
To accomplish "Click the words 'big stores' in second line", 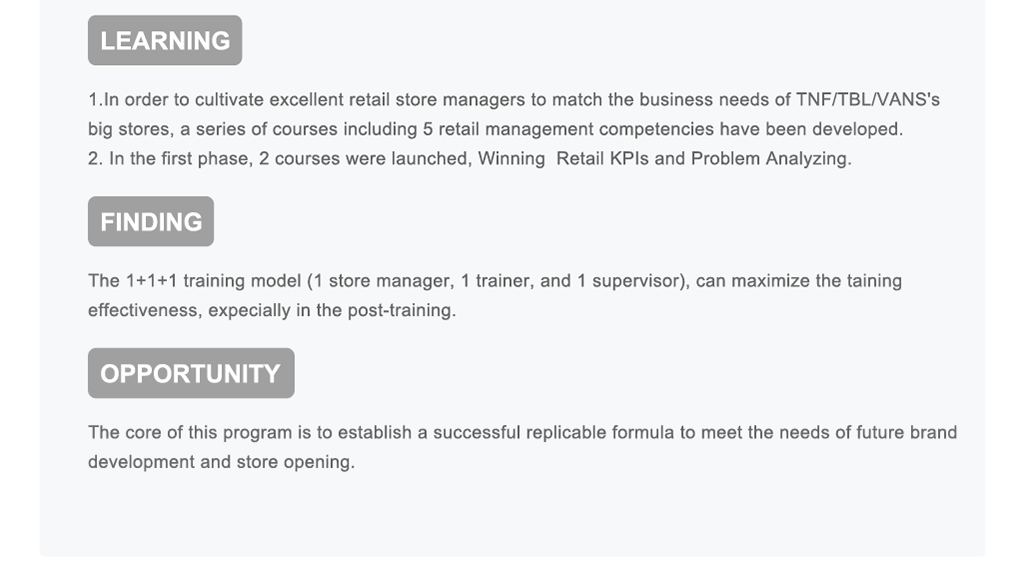I will (x=129, y=129).
